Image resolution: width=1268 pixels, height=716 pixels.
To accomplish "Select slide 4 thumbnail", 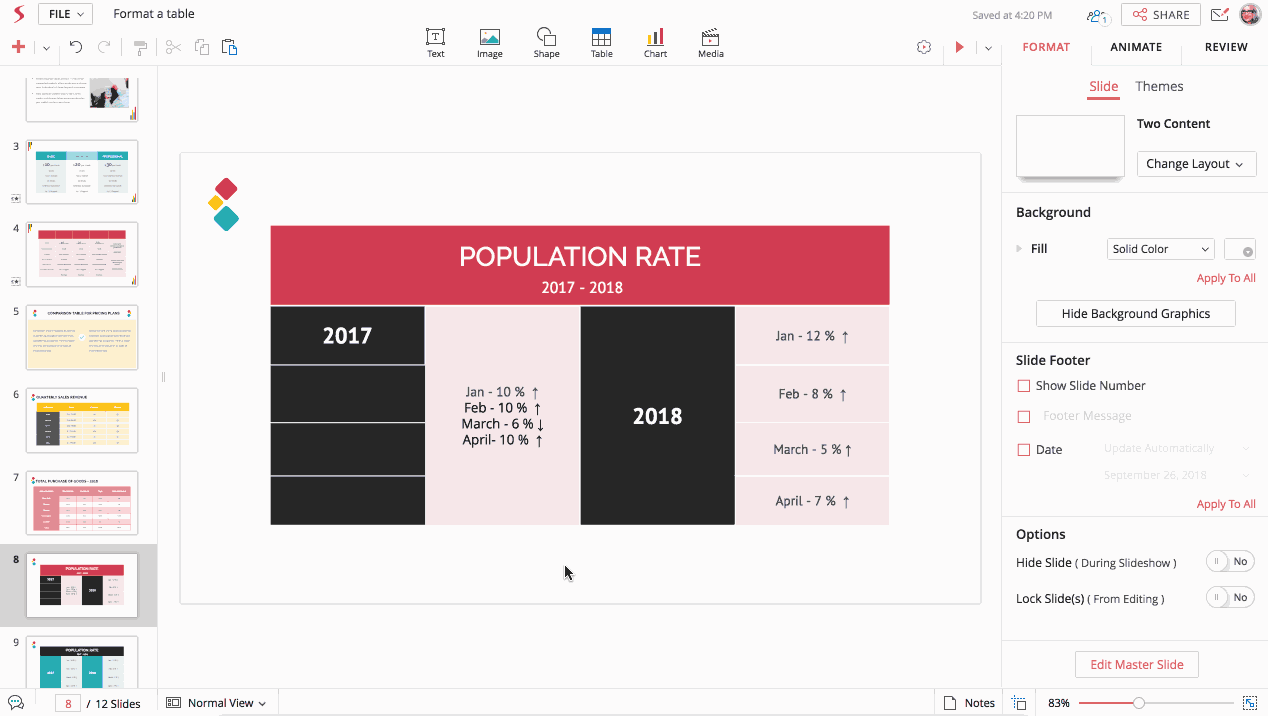I will pos(82,254).
